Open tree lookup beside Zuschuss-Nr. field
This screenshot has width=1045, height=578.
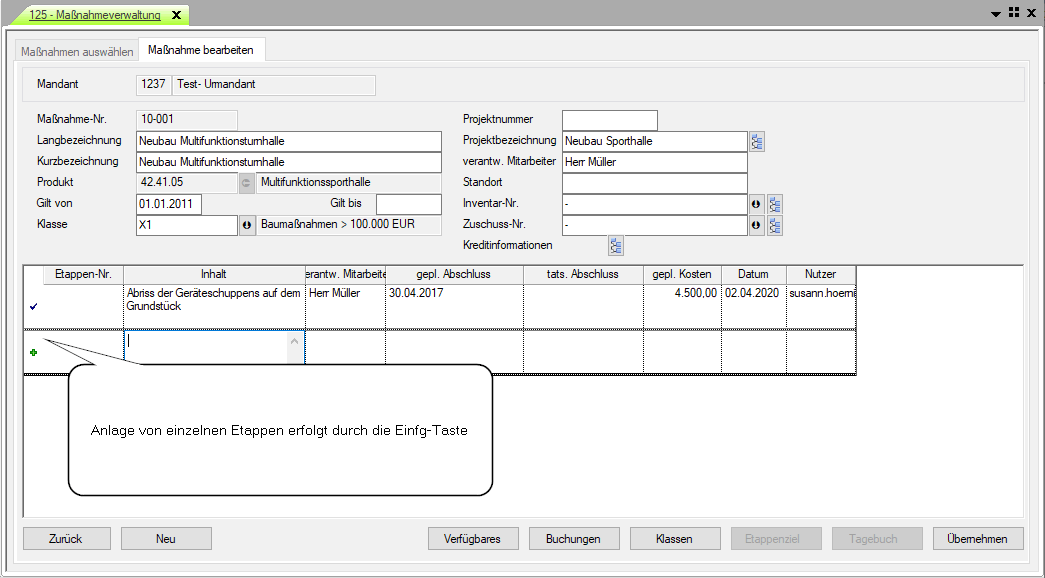(x=774, y=225)
